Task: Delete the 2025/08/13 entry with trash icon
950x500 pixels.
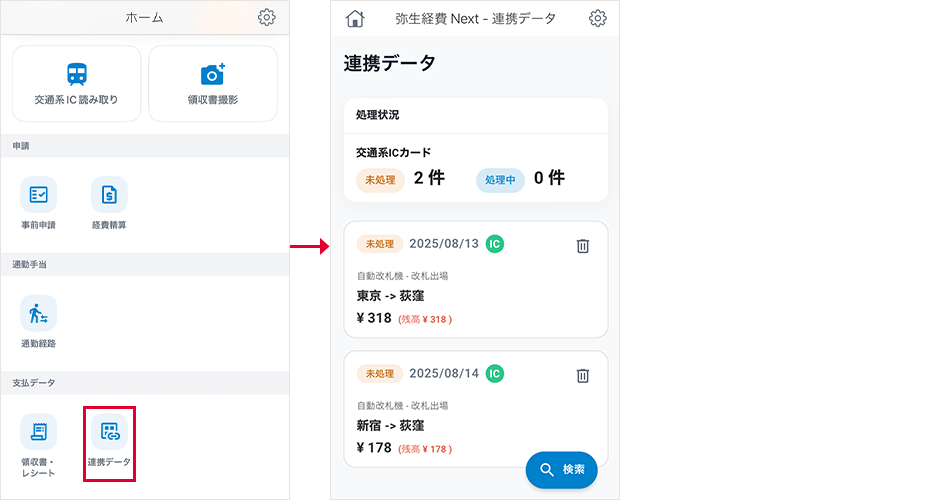Action: click(x=583, y=246)
